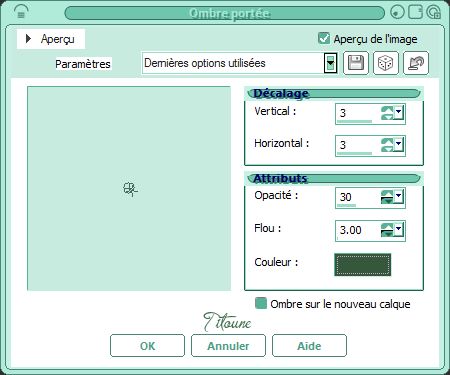Click the square title bar icon
Image resolution: width=450 pixels, height=375 pixels.
tap(415, 12)
